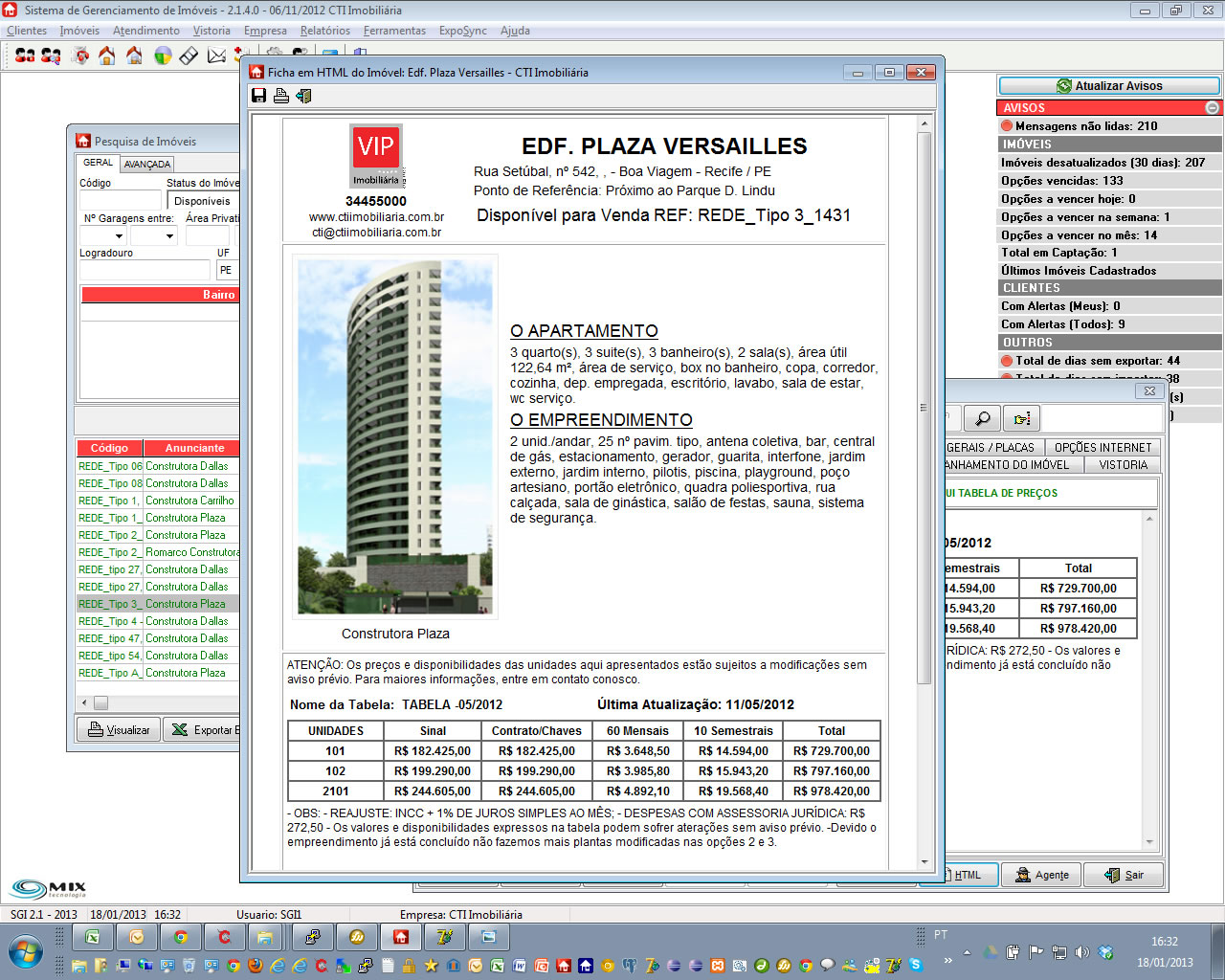This screenshot has width=1225, height=980.
Task: Print the property sheet via printer icon
Action: [281, 96]
